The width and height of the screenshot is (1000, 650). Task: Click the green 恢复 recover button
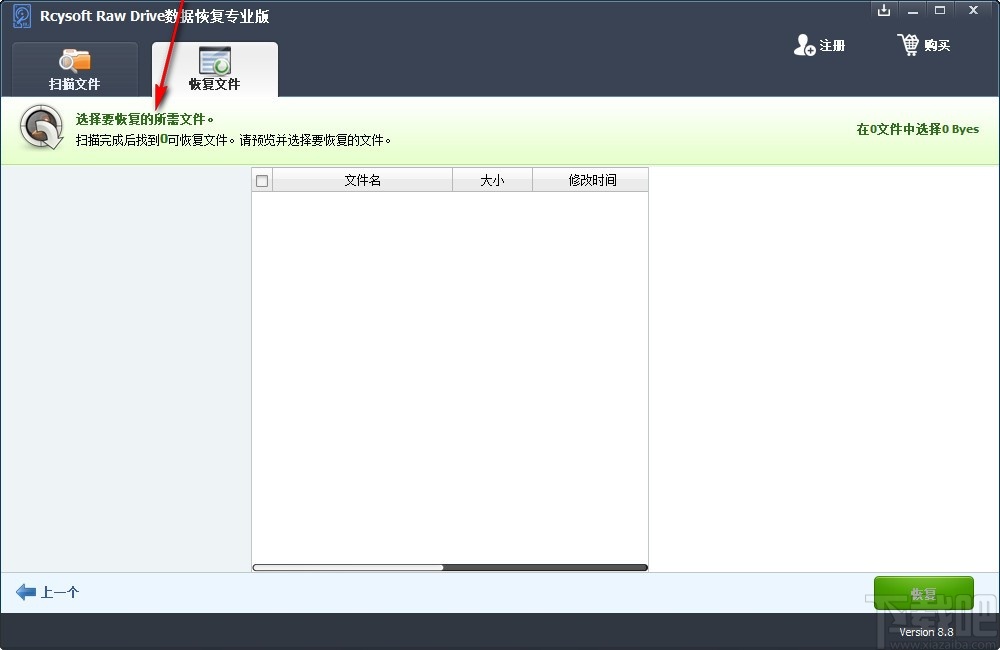coord(923,594)
